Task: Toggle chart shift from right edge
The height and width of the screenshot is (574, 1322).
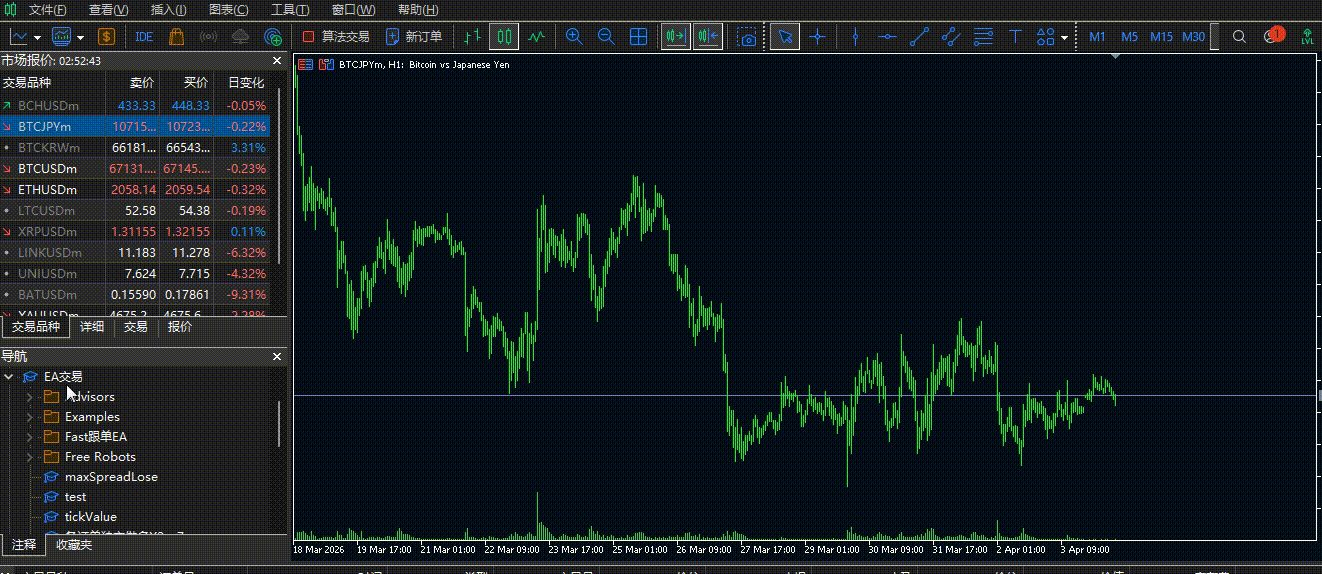Action: pyautogui.click(x=707, y=37)
